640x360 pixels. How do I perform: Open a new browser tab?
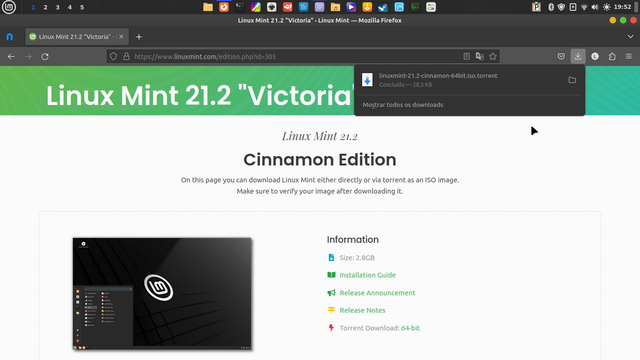point(139,37)
